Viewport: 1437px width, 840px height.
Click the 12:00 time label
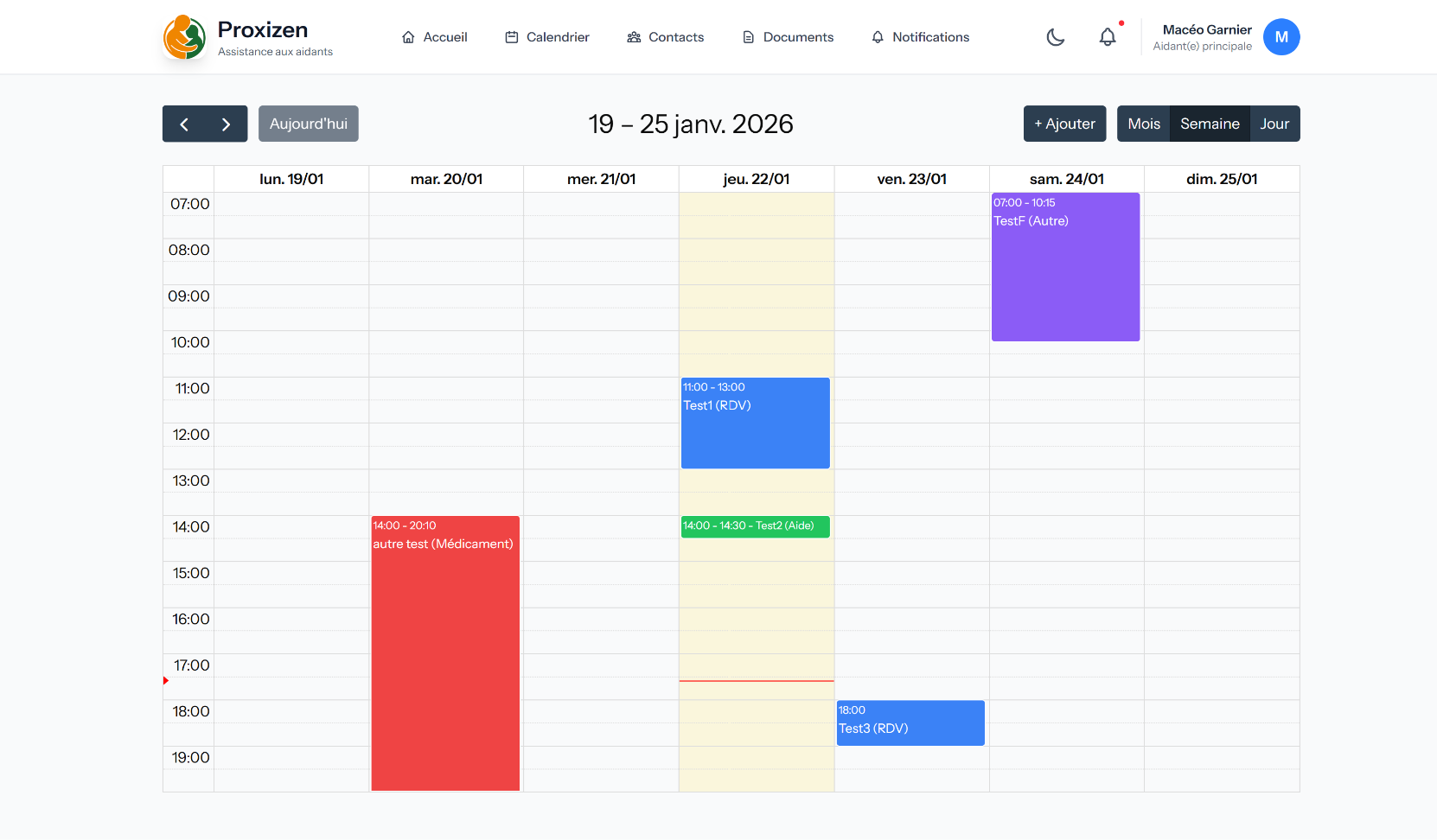pyautogui.click(x=191, y=435)
